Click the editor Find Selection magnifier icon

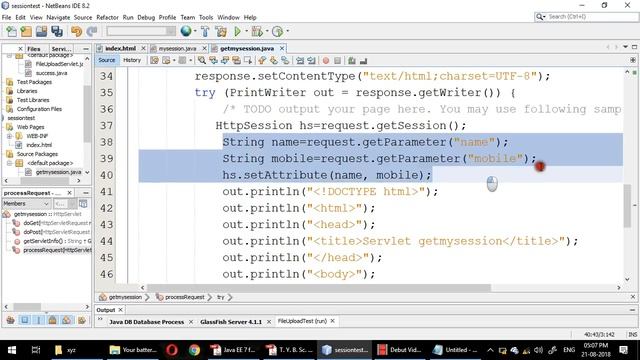coord(202,60)
